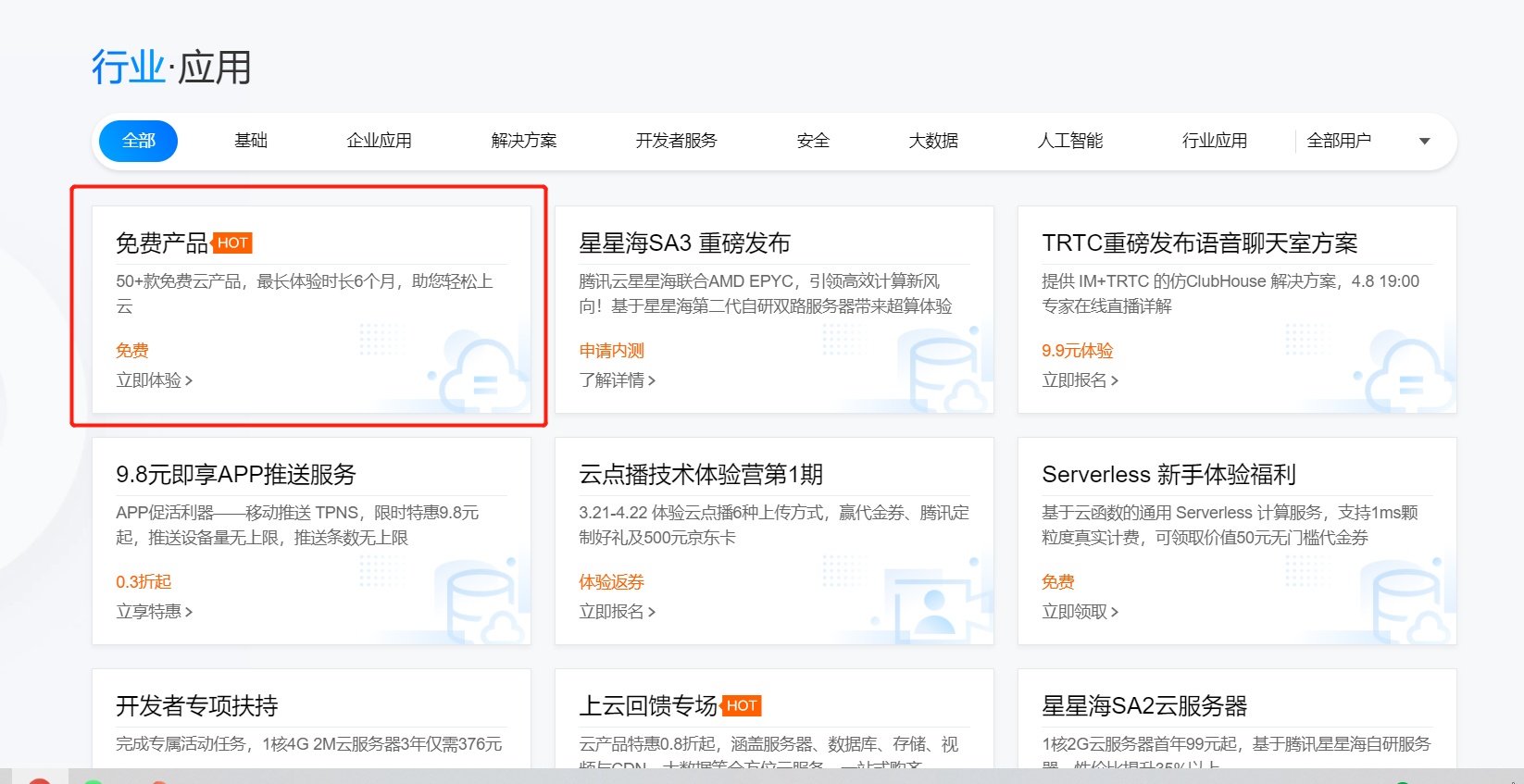Open the 免费产品 card title
Viewport: 1524px width, 784px height.
162,243
